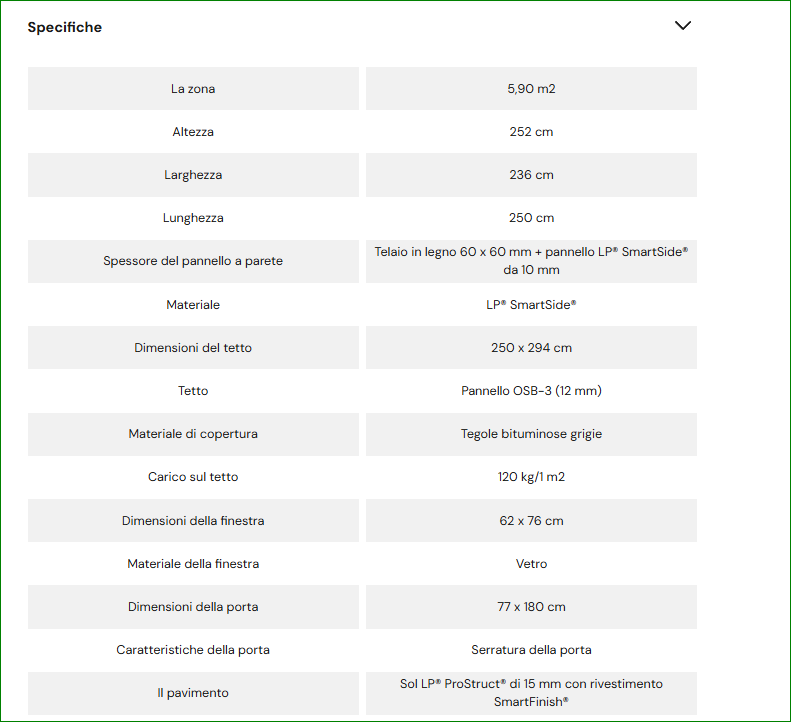The width and height of the screenshot is (791, 722).
Task: Select the 77 x 180 cm door value
Action: [x=531, y=607]
